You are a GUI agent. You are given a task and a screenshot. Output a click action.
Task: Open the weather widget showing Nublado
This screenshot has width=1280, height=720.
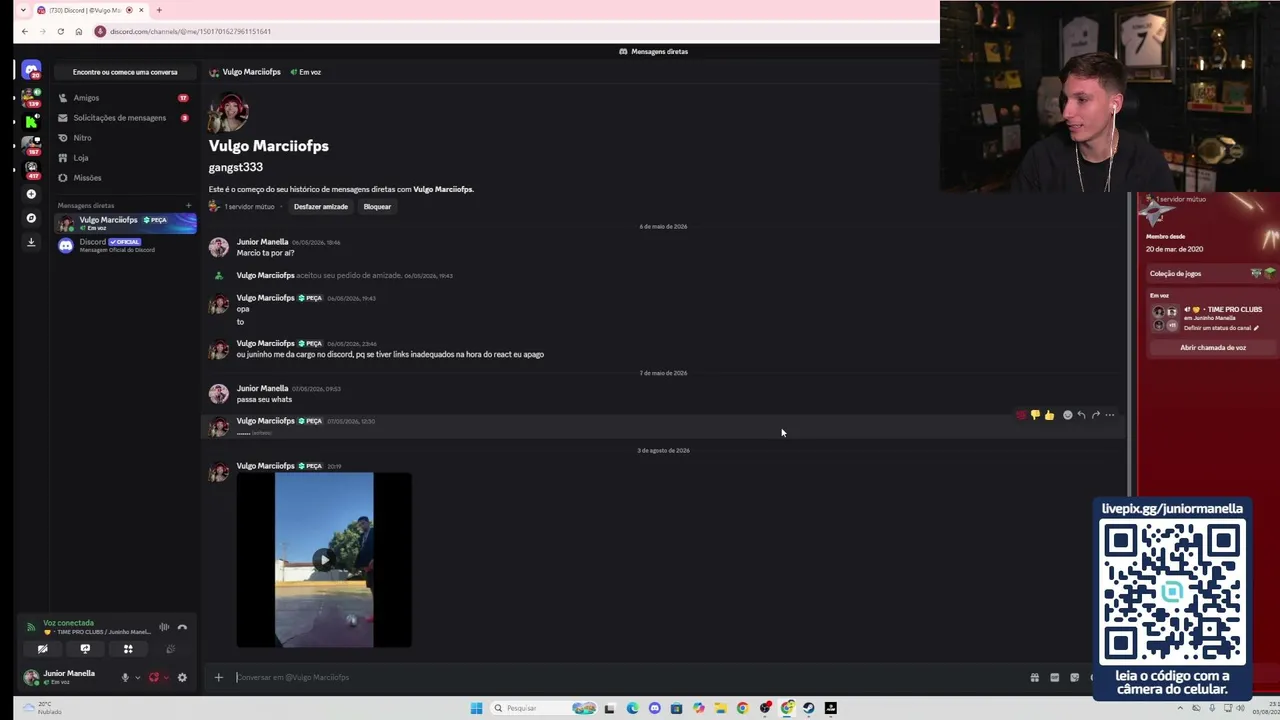42,708
